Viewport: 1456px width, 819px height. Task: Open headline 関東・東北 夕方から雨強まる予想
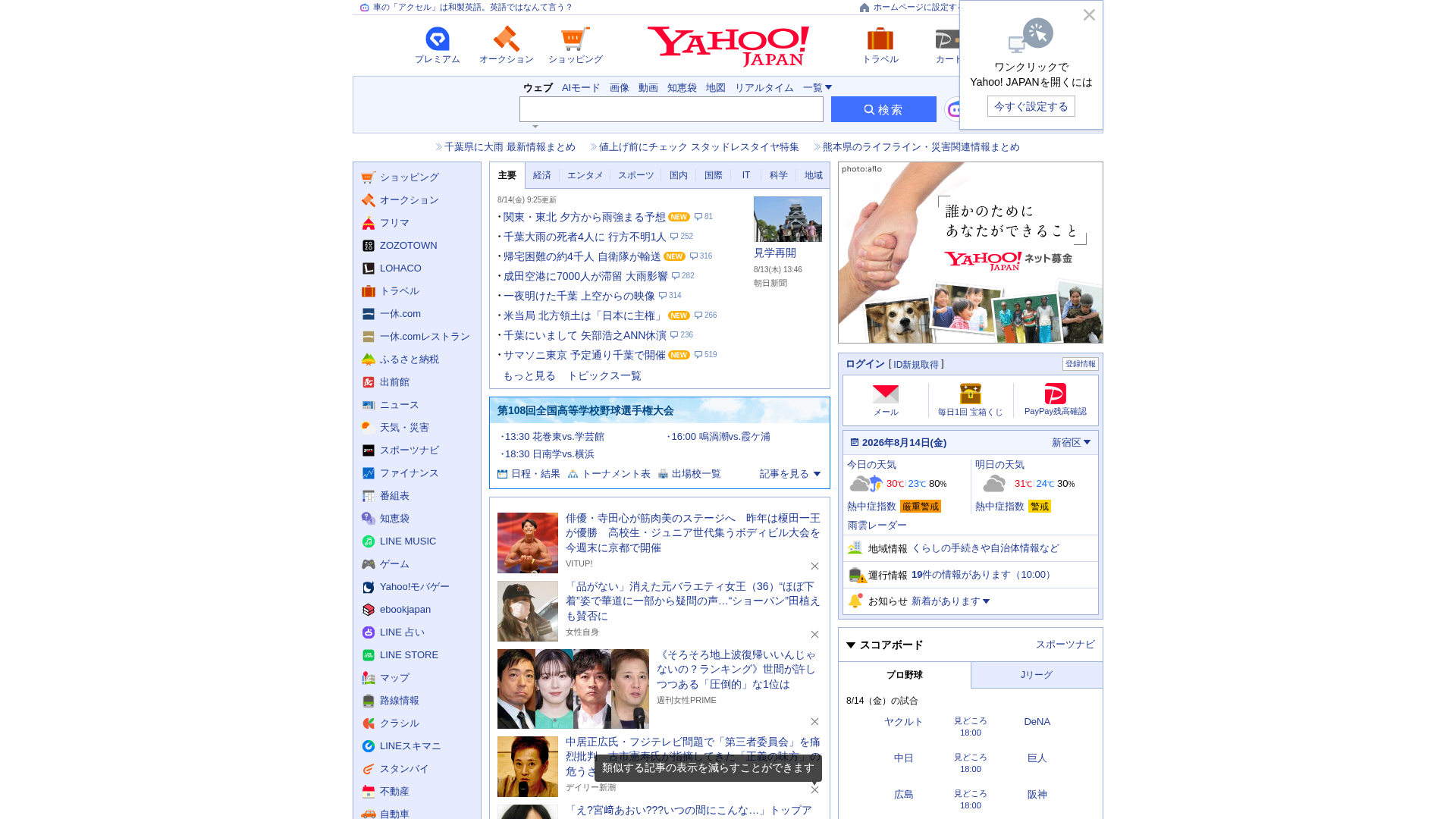[x=584, y=217]
